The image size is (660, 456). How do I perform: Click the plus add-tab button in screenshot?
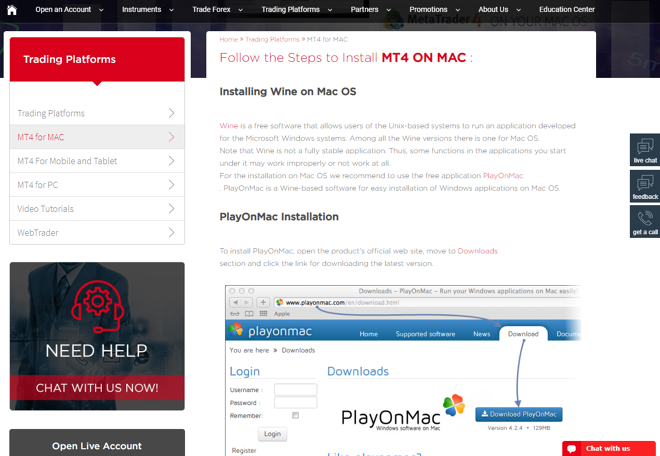(263, 302)
